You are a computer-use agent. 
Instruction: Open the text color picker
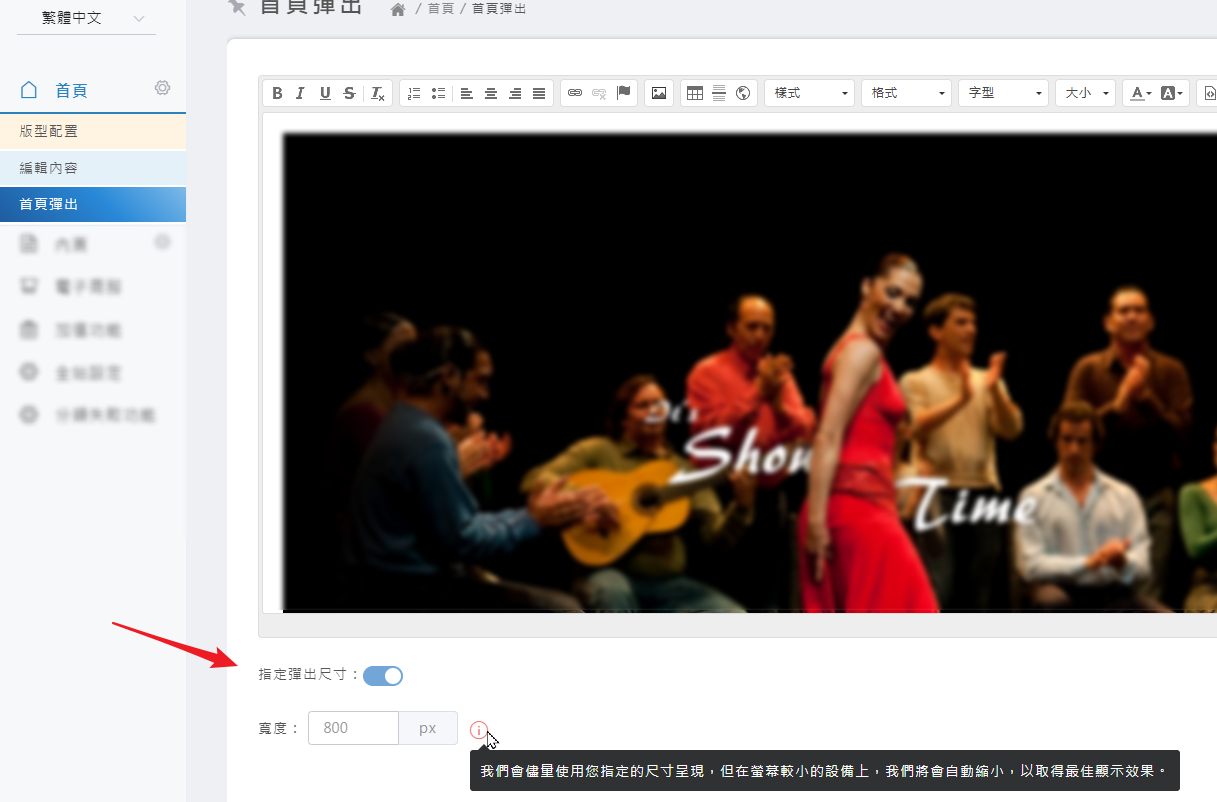(1140, 93)
